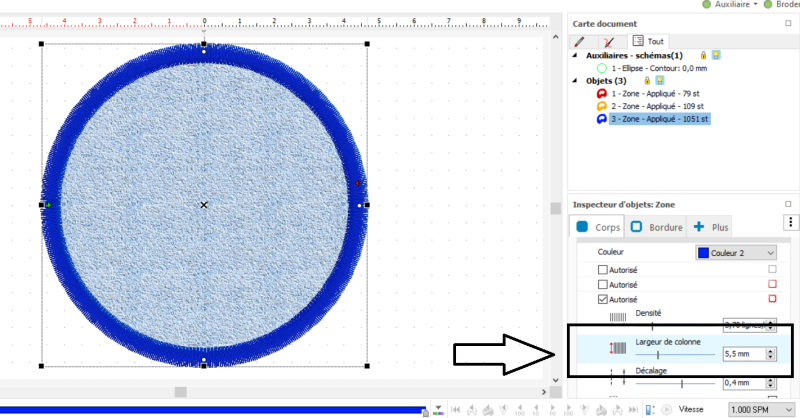The height and width of the screenshot is (418, 800).
Task: Open the Plus tab in object inspector
Action: coord(711,227)
